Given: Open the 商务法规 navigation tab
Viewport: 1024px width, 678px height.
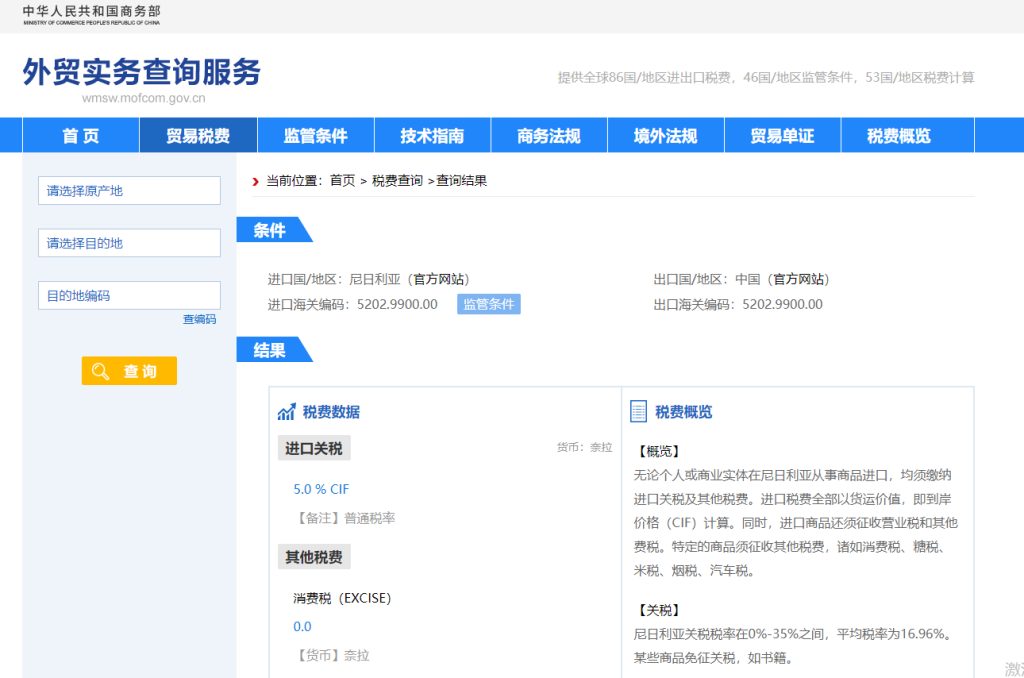Looking at the screenshot, I should click(x=549, y=136).
